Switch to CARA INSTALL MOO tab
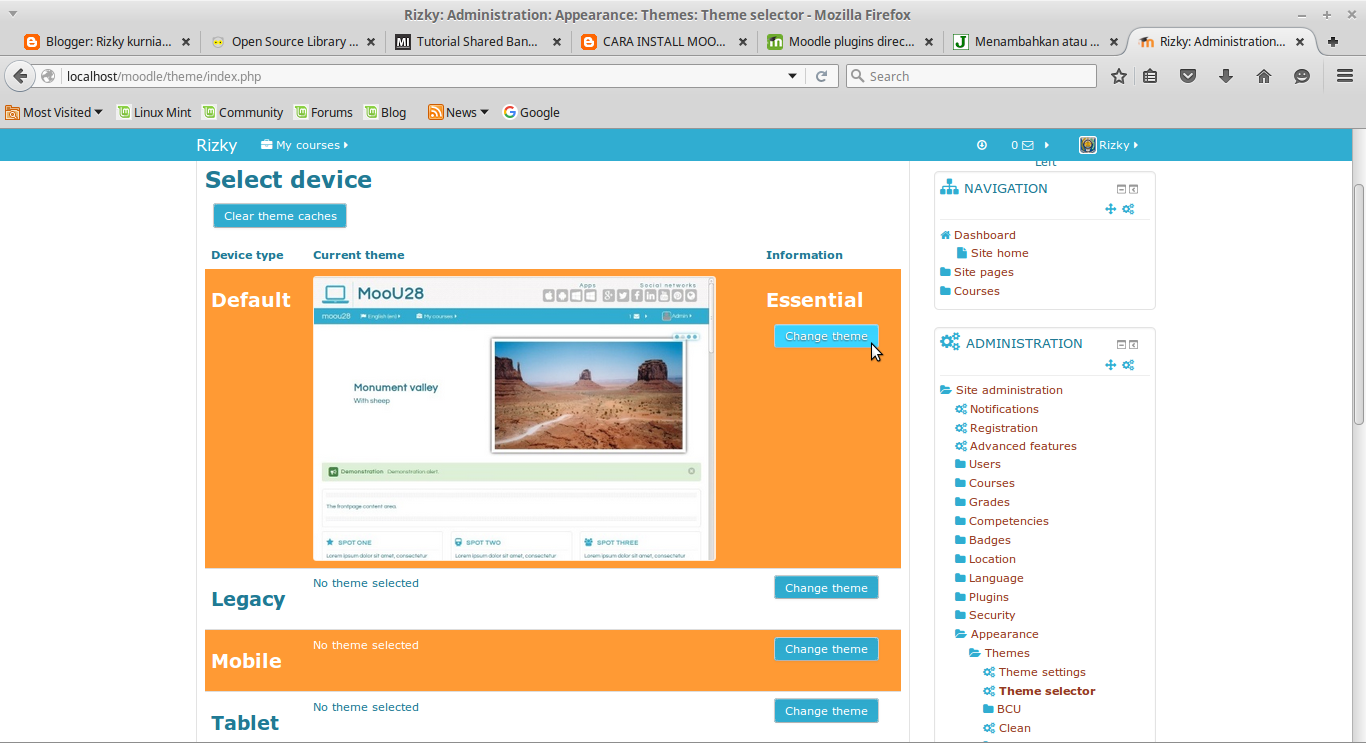Image resolution: width=1366 pixels, height=743 pixels. (x=664, y=42)
